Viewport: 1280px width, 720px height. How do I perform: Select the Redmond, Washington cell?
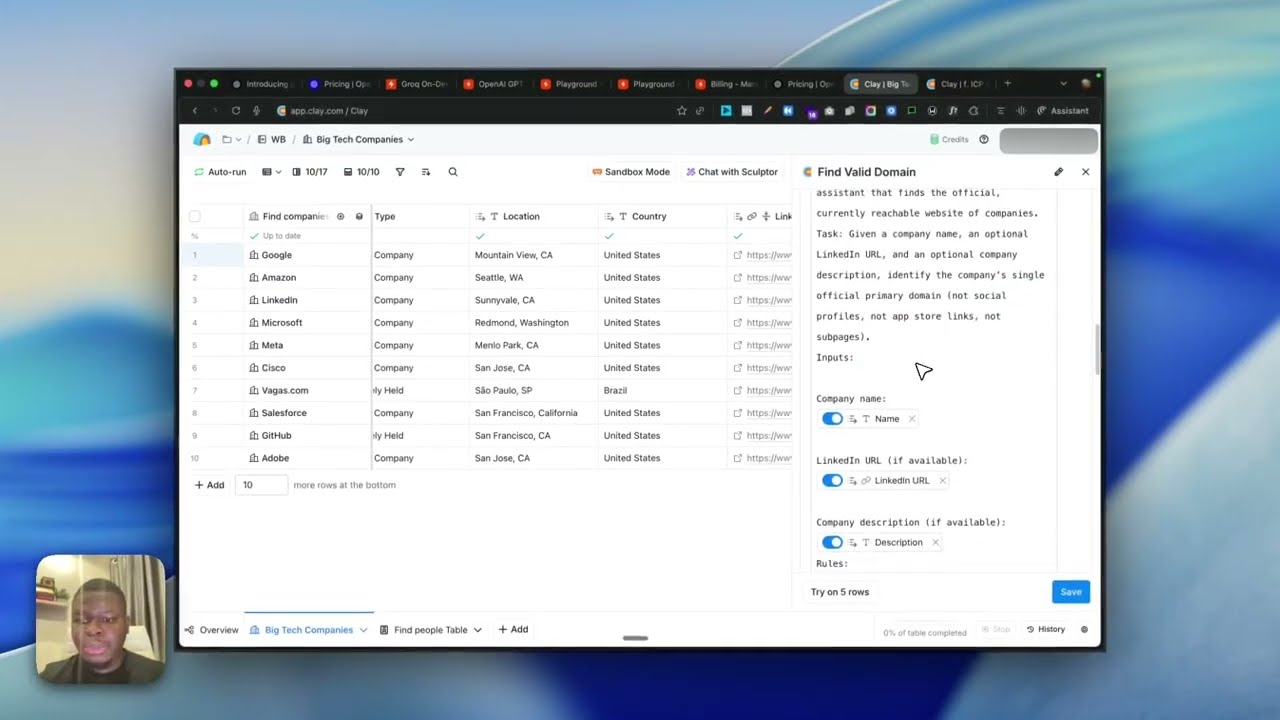(x=534, y=323)
